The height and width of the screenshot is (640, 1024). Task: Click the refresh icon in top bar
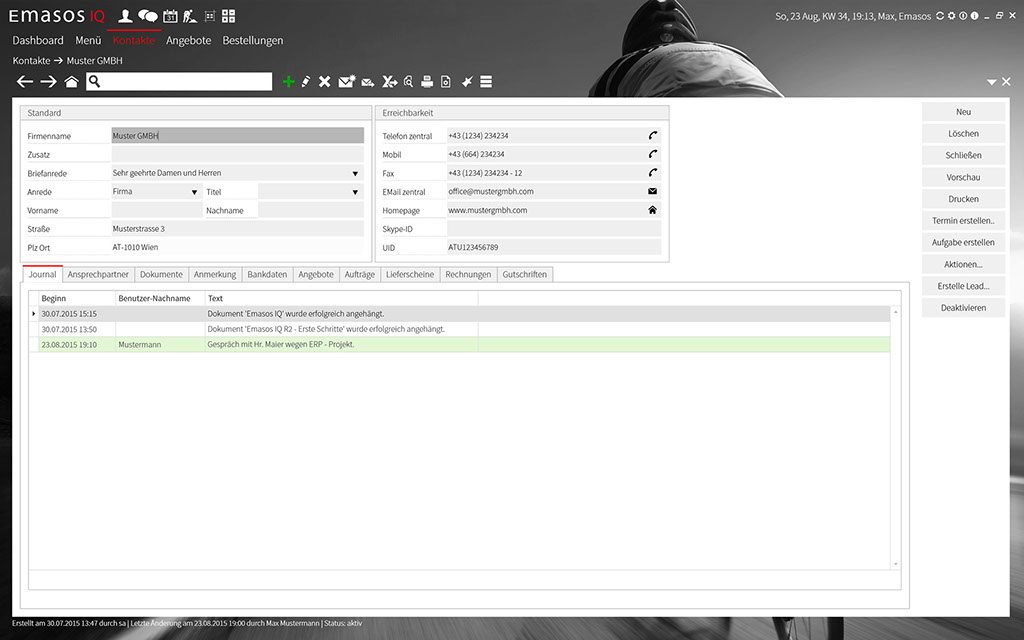click(939, 16)
